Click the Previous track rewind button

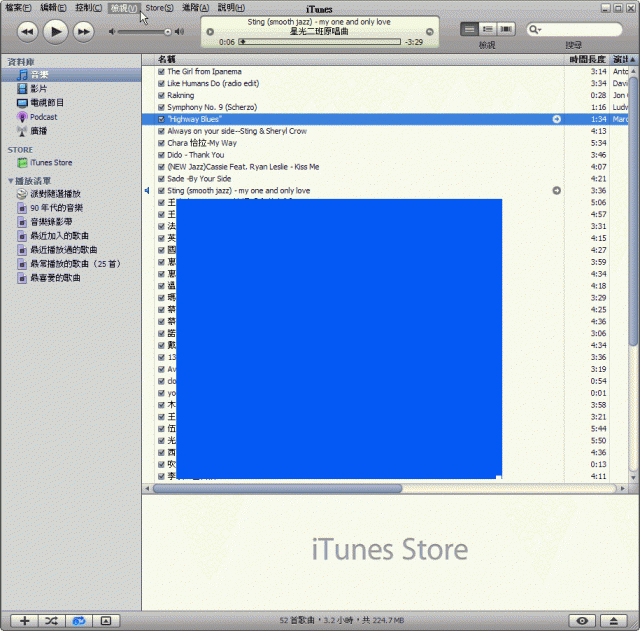27,32
